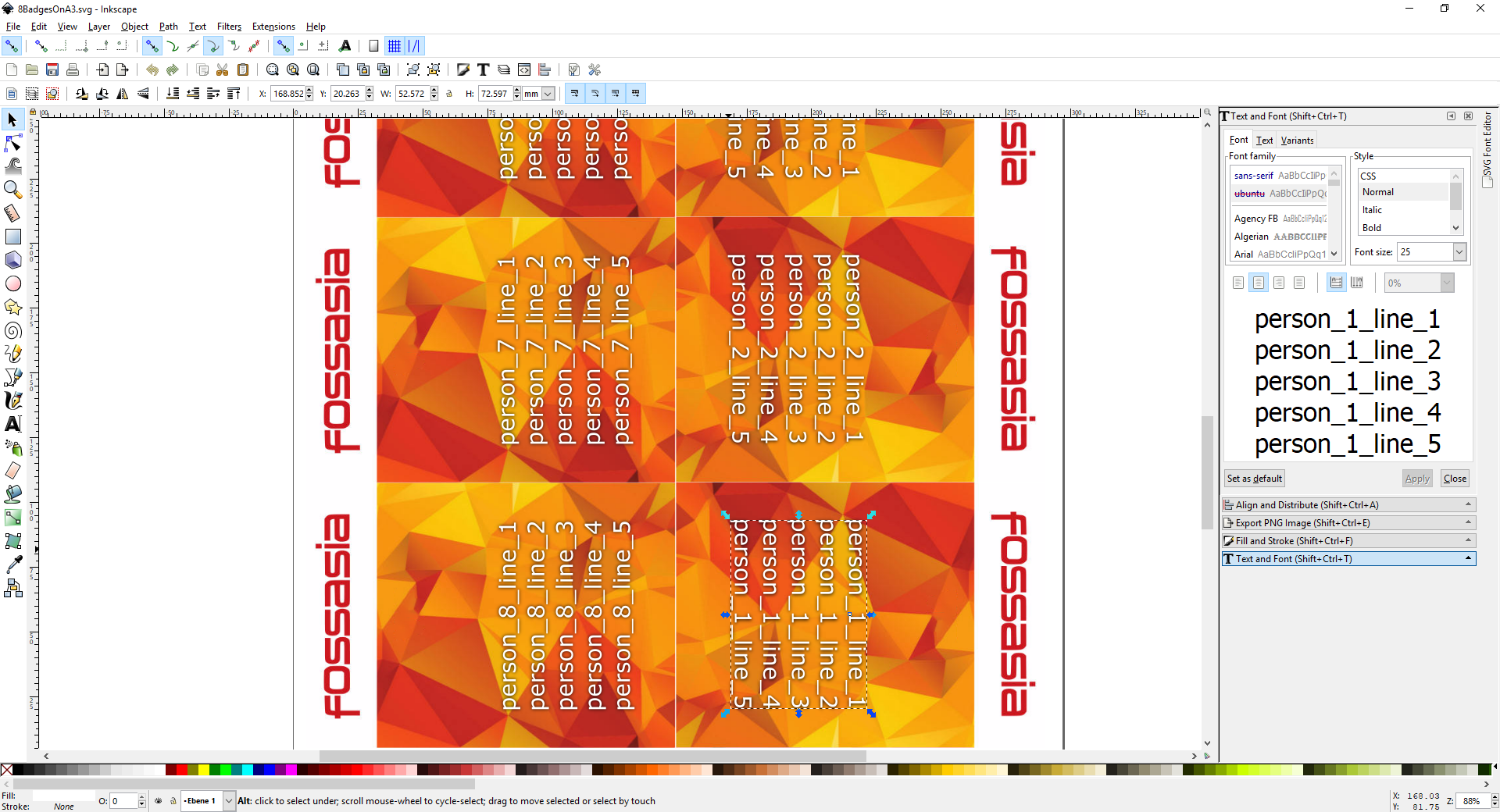This screenshot has height=812, width=1500.
Task: Pick the red swatch in color palette
Action: [181, 770]
